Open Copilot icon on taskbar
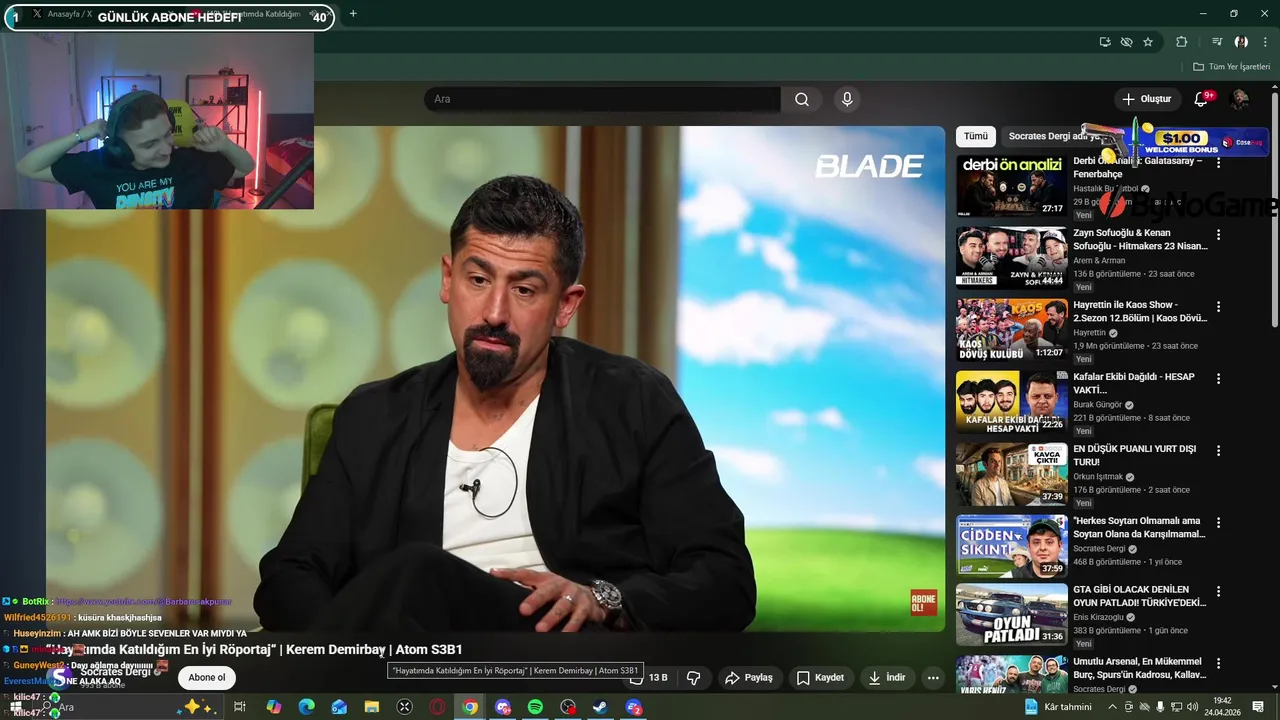 (x=273, y=707)
